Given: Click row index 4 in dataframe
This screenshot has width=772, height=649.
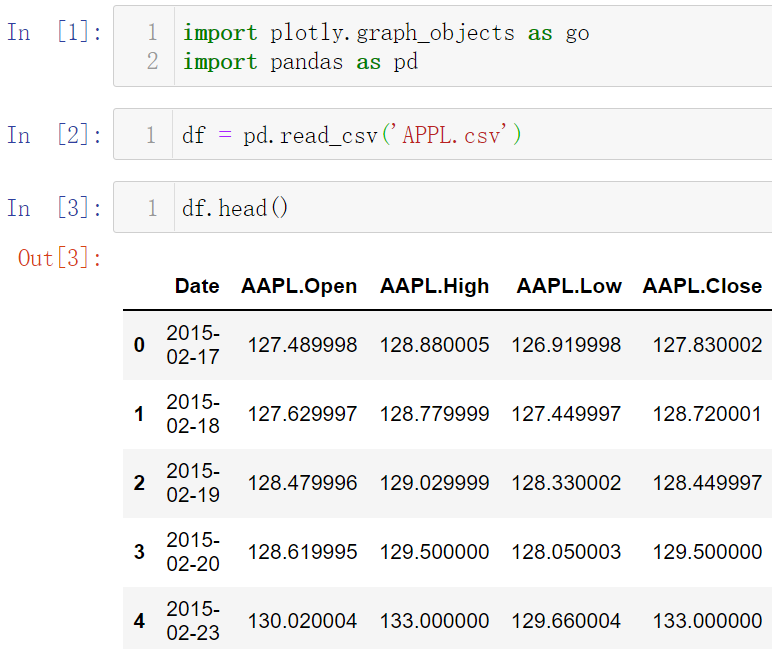Looking at the screenshot, I should pos(139,620).
